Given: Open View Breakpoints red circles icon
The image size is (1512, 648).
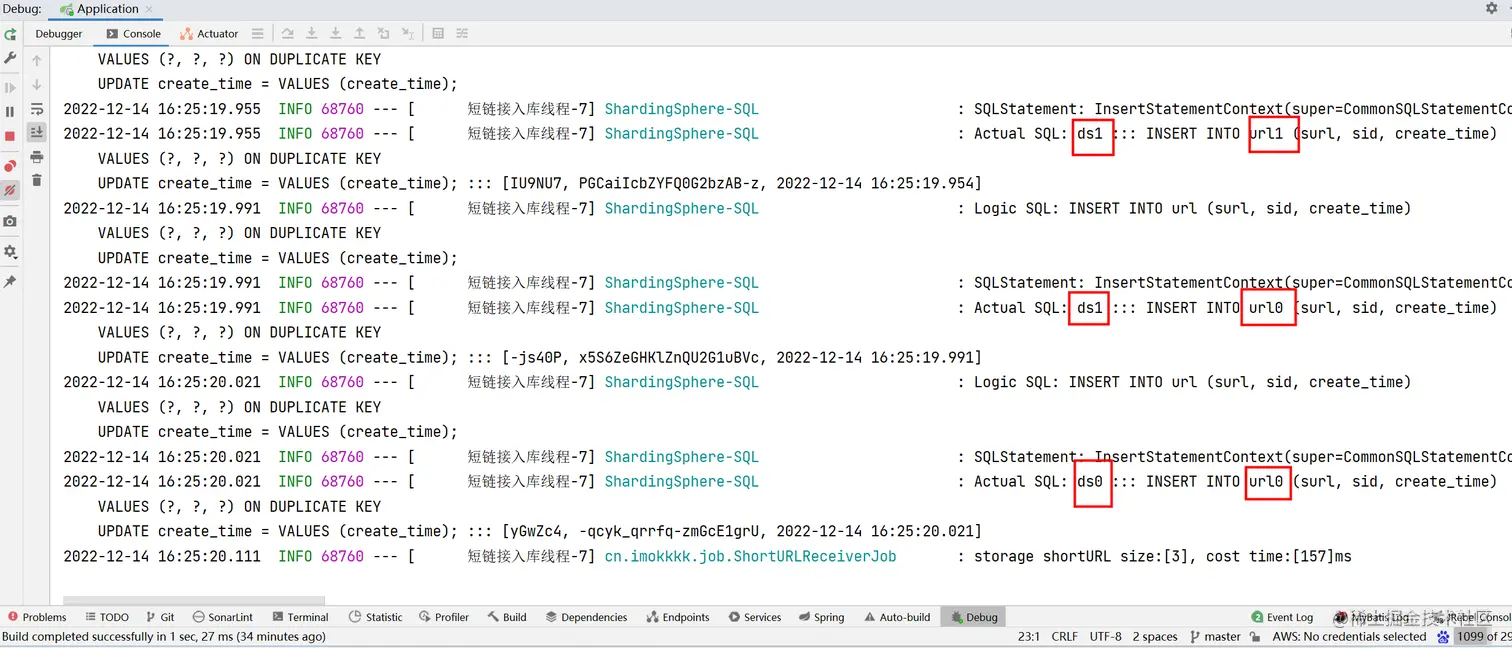Looking at the screenshot, I should (10, 166).
